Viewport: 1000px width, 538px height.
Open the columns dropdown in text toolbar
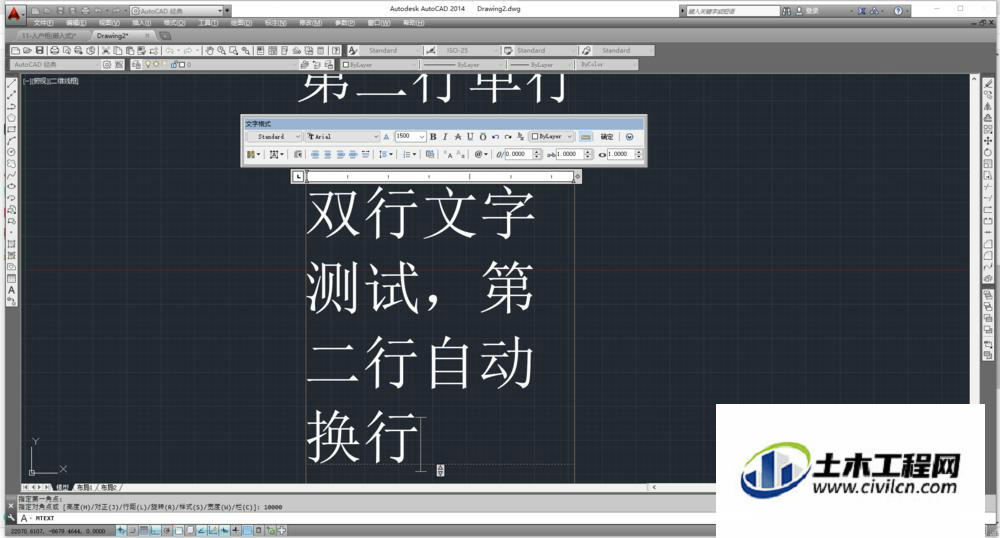click(254, 154)
